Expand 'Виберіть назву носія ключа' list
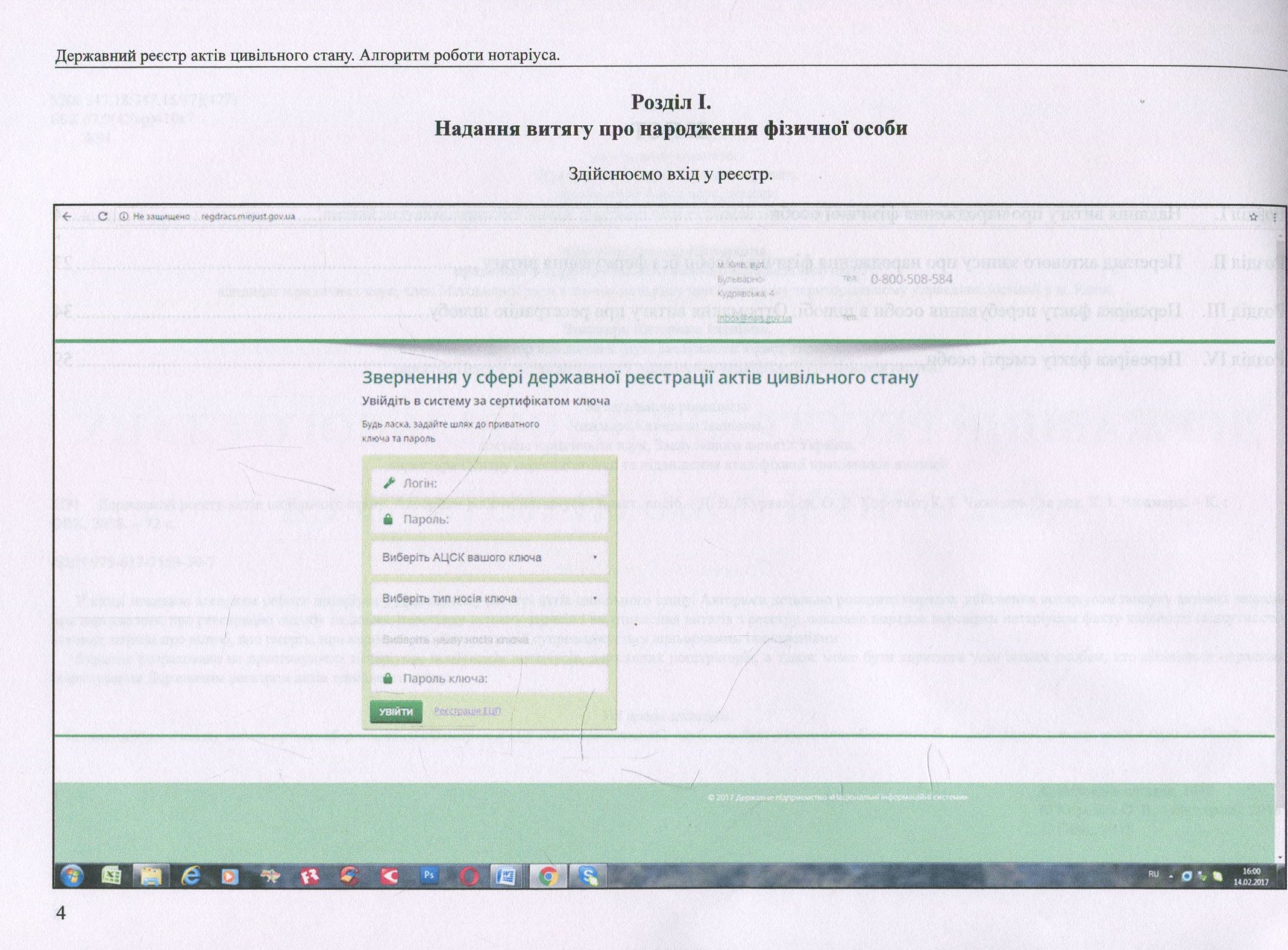 point(489,639)
